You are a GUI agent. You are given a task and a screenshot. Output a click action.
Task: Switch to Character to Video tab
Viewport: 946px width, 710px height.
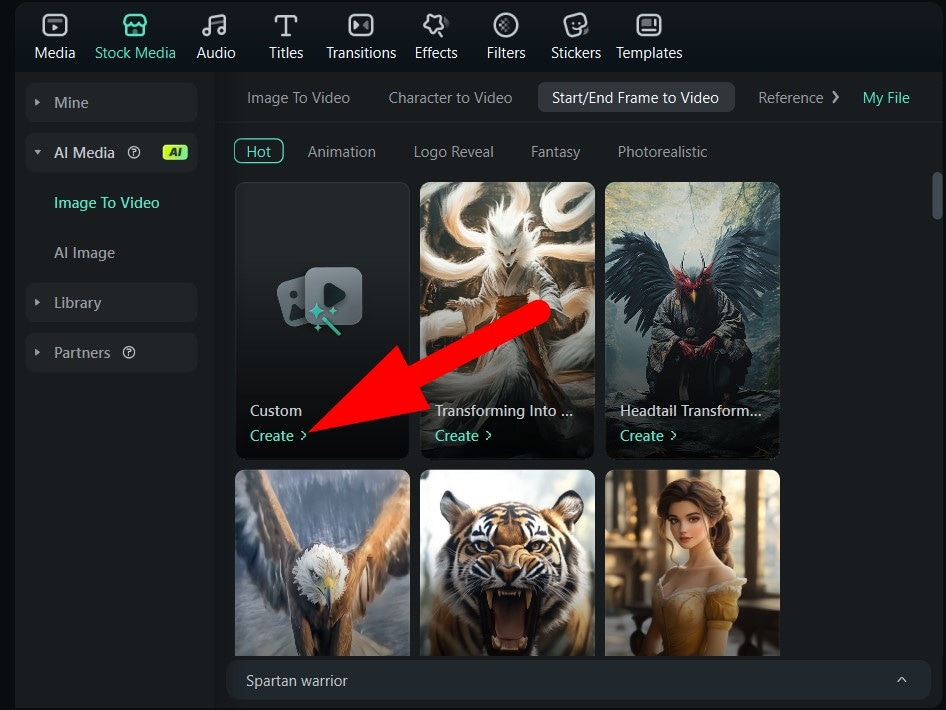(x=450, y=98)
